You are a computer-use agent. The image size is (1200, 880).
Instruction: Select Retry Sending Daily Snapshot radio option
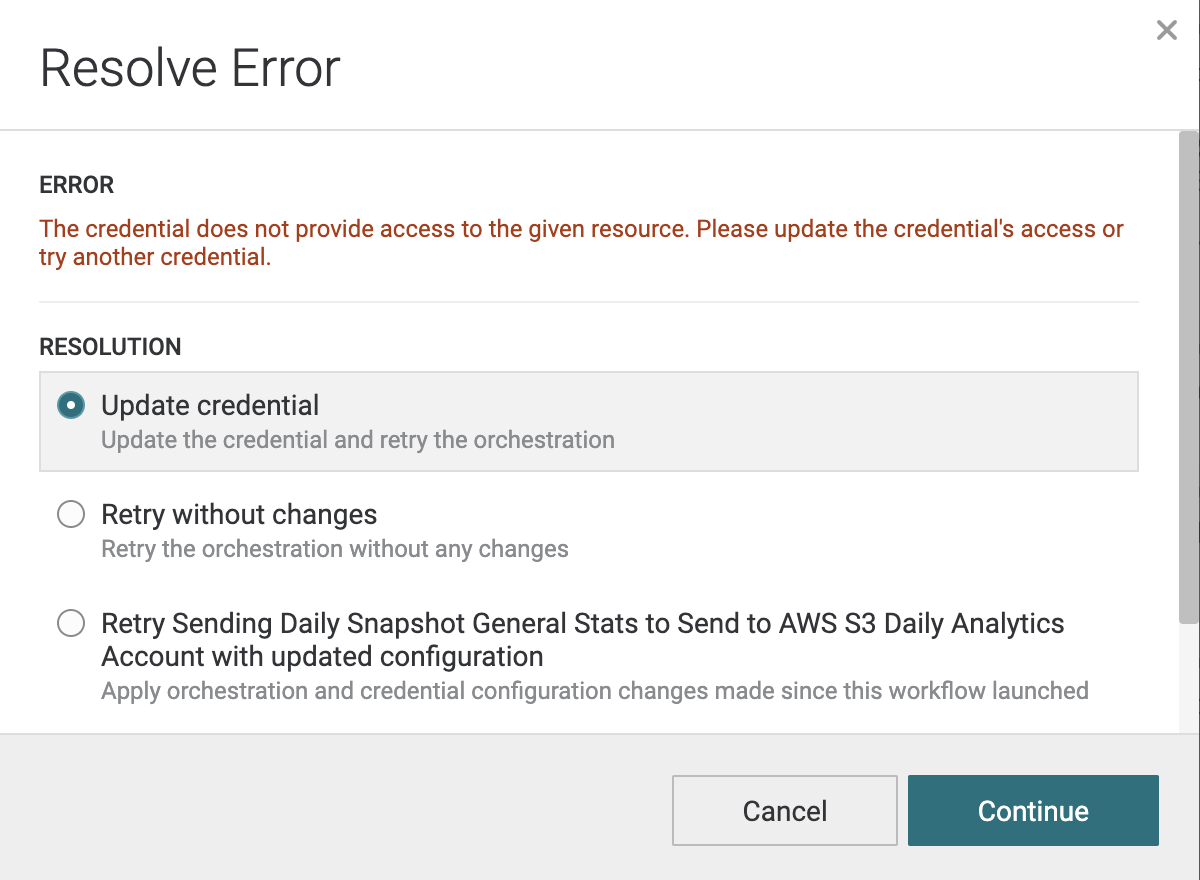click(71, 624)
